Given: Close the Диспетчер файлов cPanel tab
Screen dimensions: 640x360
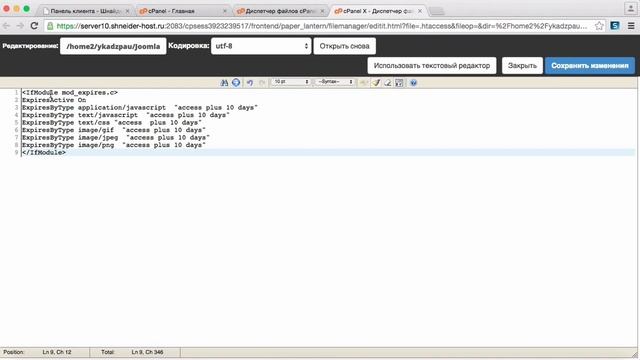Looking at the screenshot, I should [322, 11].
